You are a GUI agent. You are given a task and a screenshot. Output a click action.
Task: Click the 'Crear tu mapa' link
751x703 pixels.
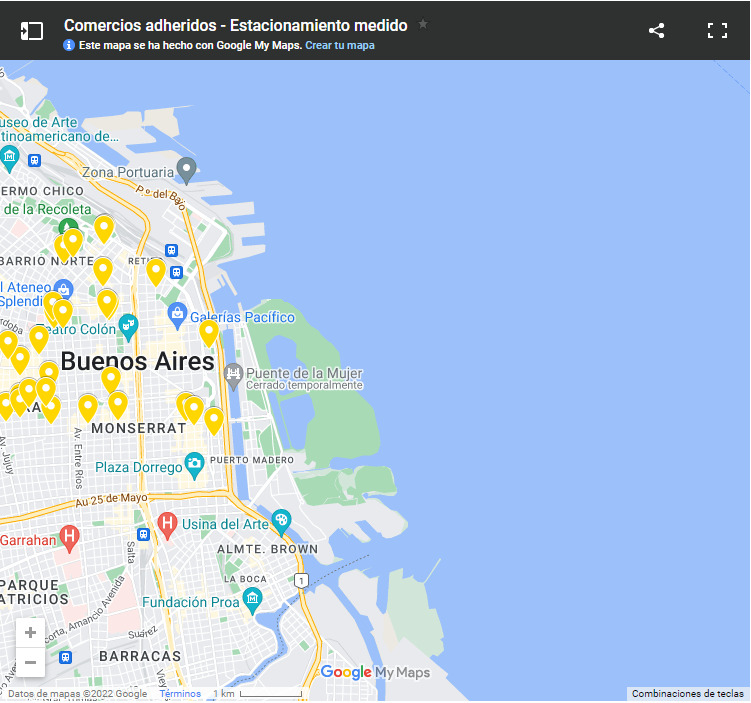pyautogui.click(x=340, y=45)
